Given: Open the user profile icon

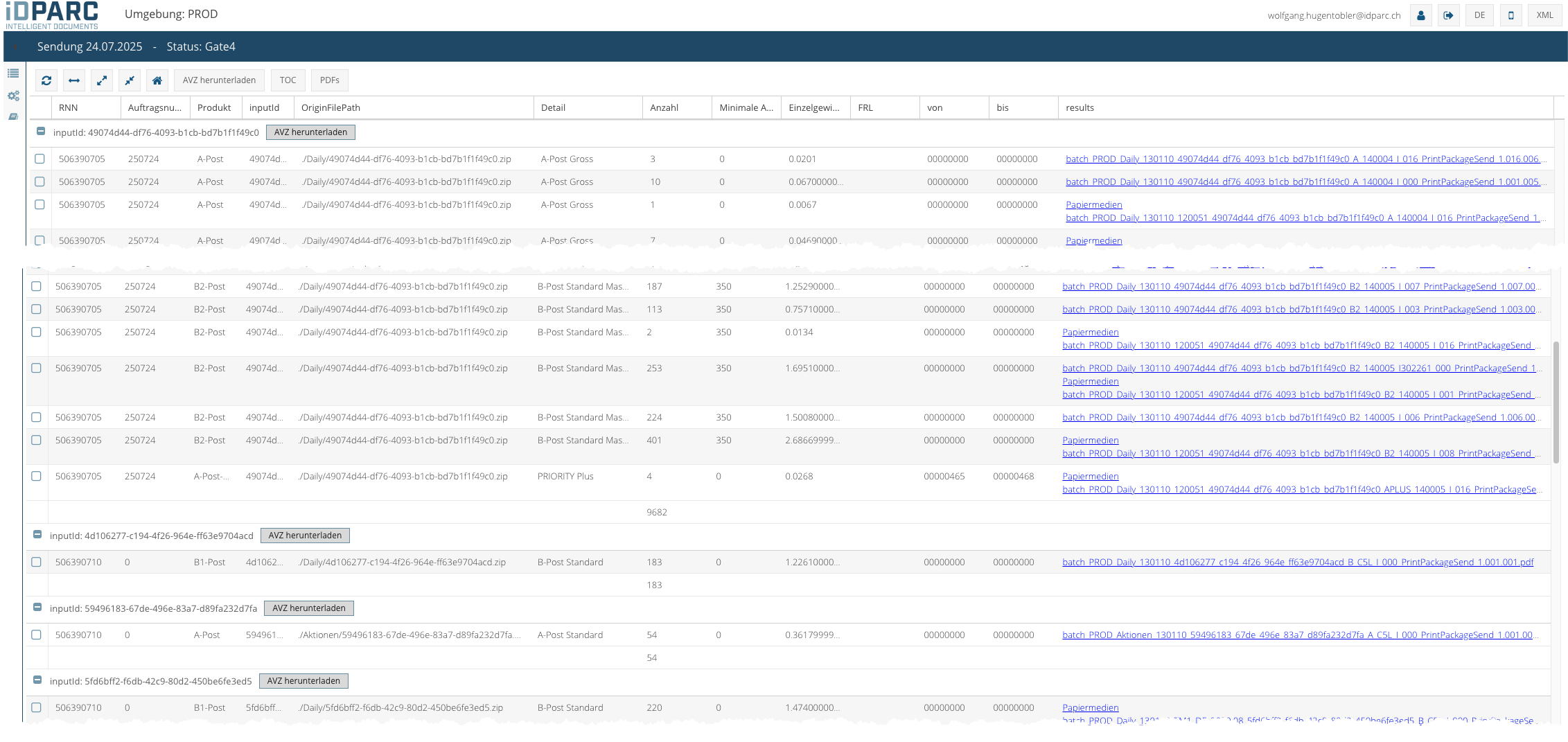Looking at the screenshot, I should coord(1420,15).
